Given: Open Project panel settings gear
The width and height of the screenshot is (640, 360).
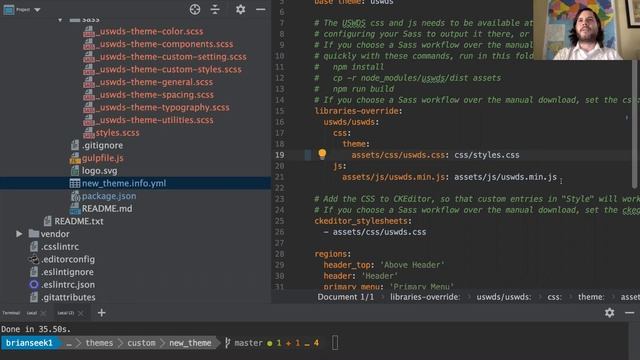Looking at the screenshot, I should tap(240, 9).
